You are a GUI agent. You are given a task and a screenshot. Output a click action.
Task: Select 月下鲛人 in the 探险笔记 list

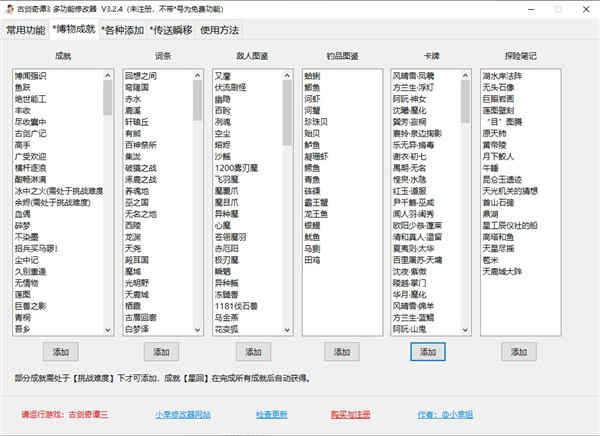(x=498, y=156)
